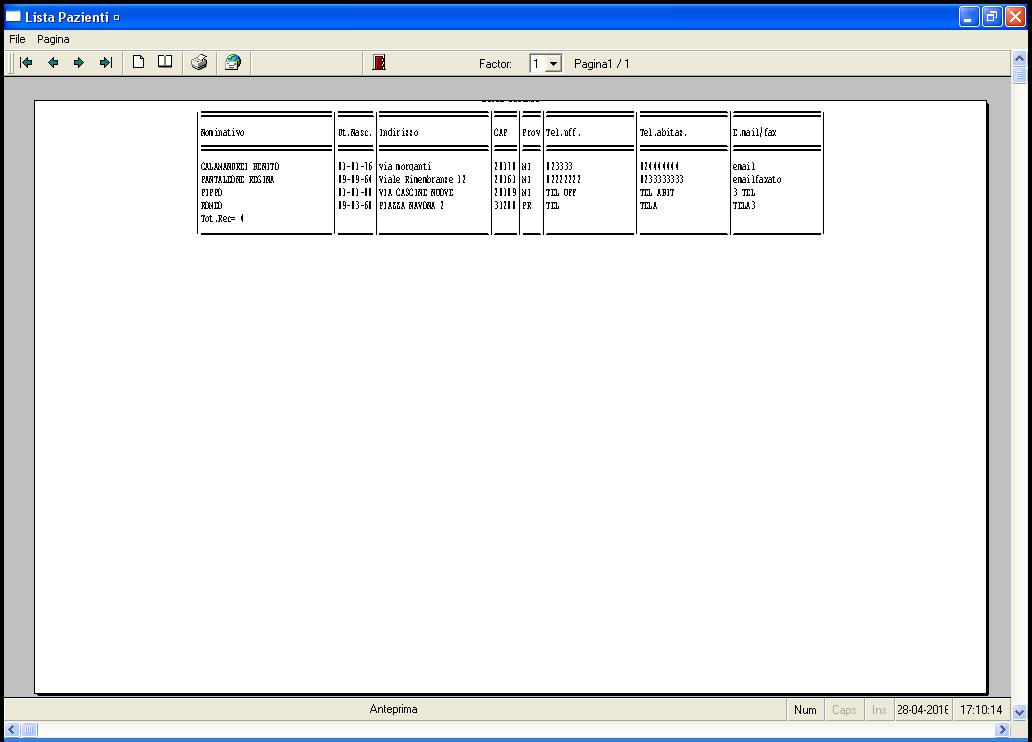
Task: Click the 'Nominativo' column header
Action: click(x=222, y=132)
